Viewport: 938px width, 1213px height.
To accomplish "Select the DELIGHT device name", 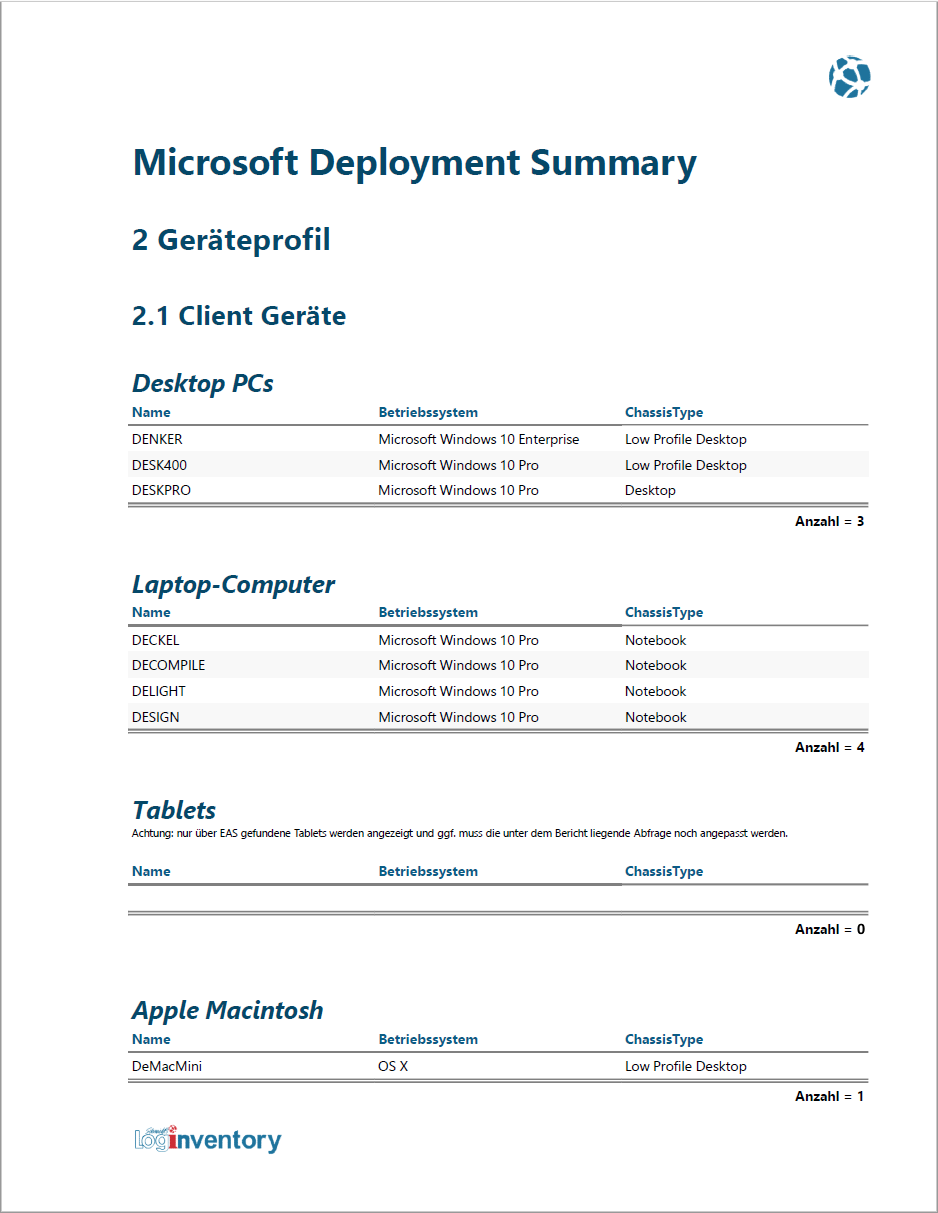I will click(159, 691).
